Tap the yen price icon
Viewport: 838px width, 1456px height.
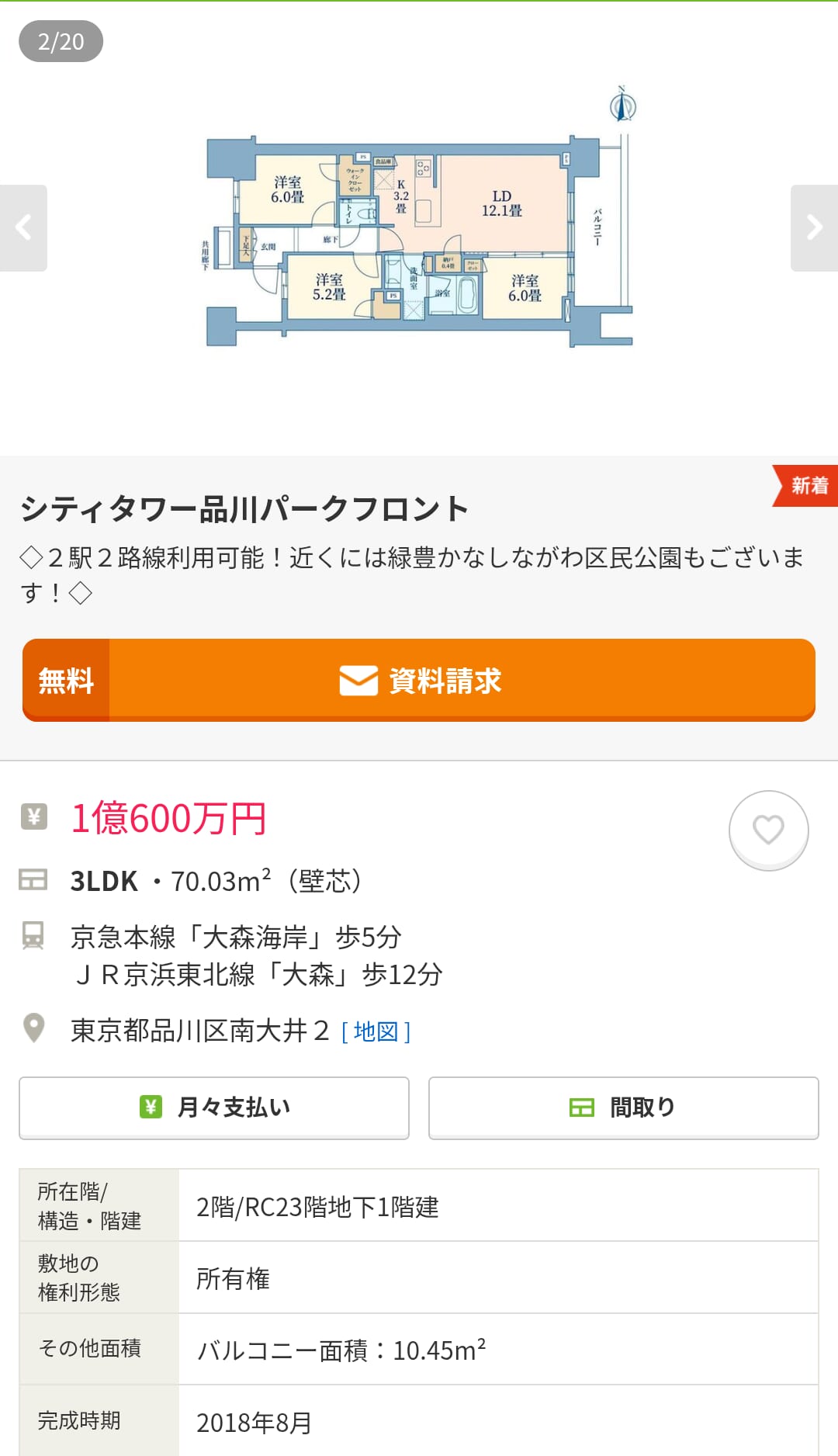(x=33, y=816)
